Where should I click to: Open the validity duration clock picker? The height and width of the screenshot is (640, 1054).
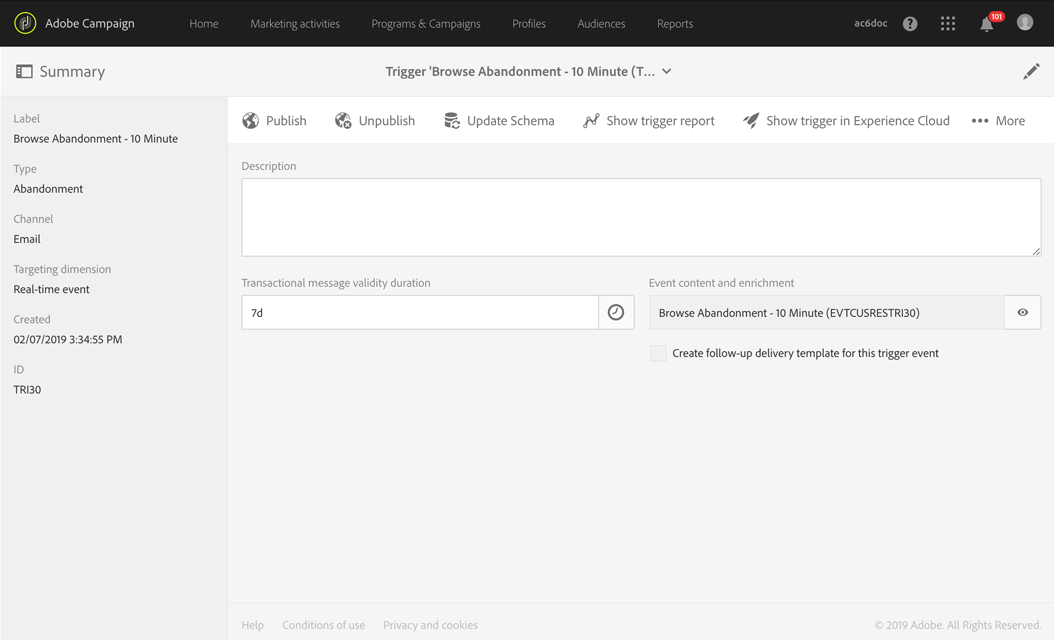point(616,313)
